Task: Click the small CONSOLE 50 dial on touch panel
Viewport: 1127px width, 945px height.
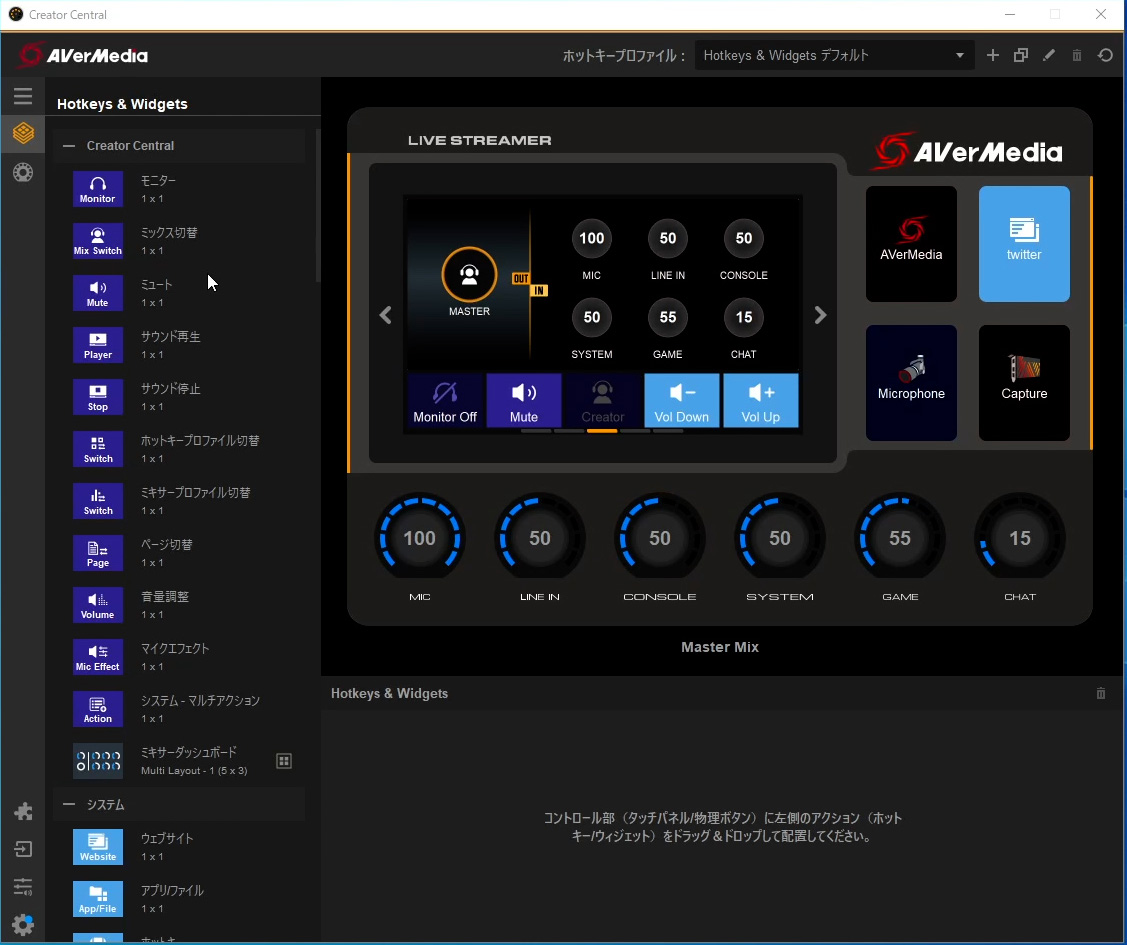Action: pyautogui.click(x=744, y=239)
